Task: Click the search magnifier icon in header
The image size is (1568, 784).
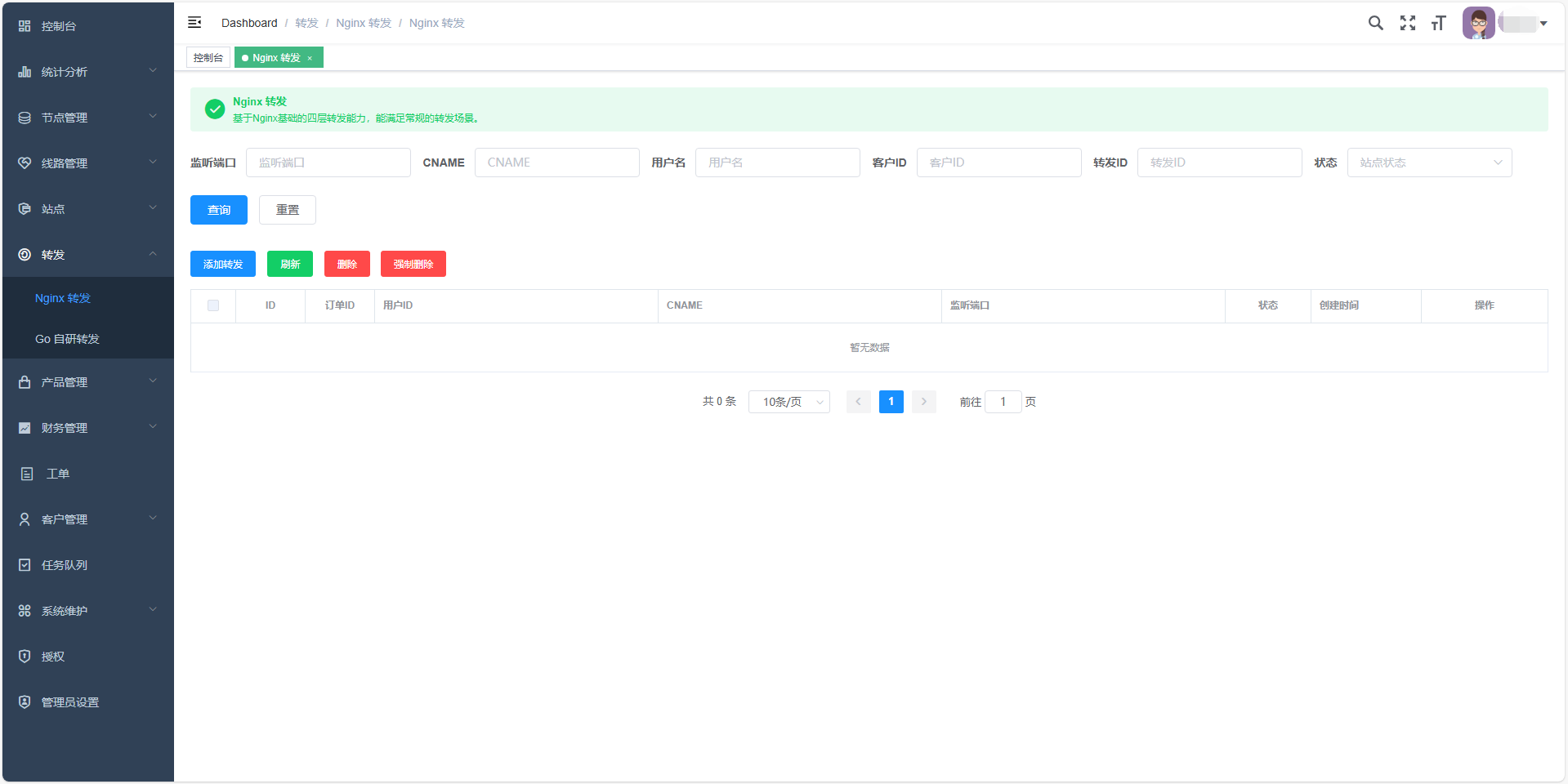Action: point(1375,23)
